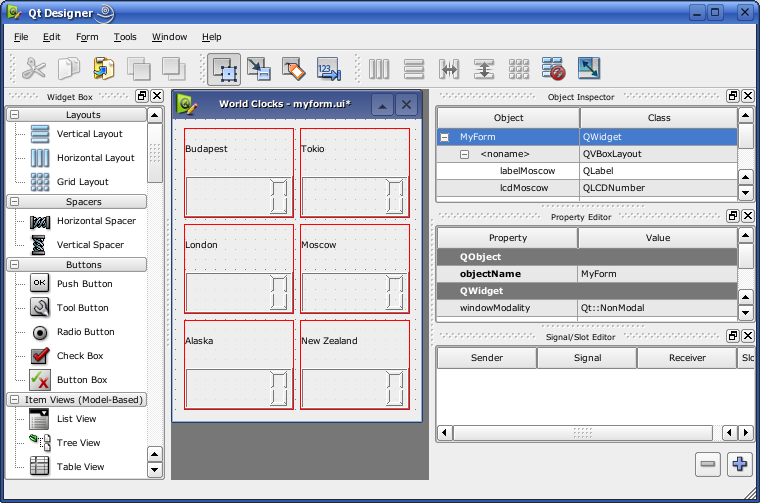Switch to Edit Tab Order mode icon
Screen dimensions: 760x503
coord(329,68)
